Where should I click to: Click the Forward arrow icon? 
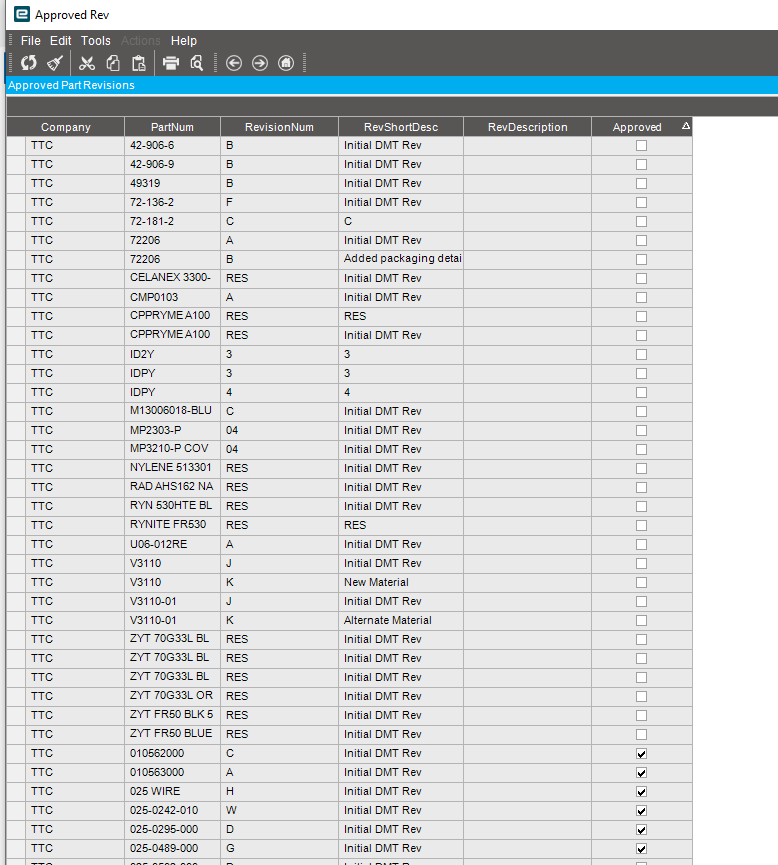pyautogui.click(x=260, y=63)
